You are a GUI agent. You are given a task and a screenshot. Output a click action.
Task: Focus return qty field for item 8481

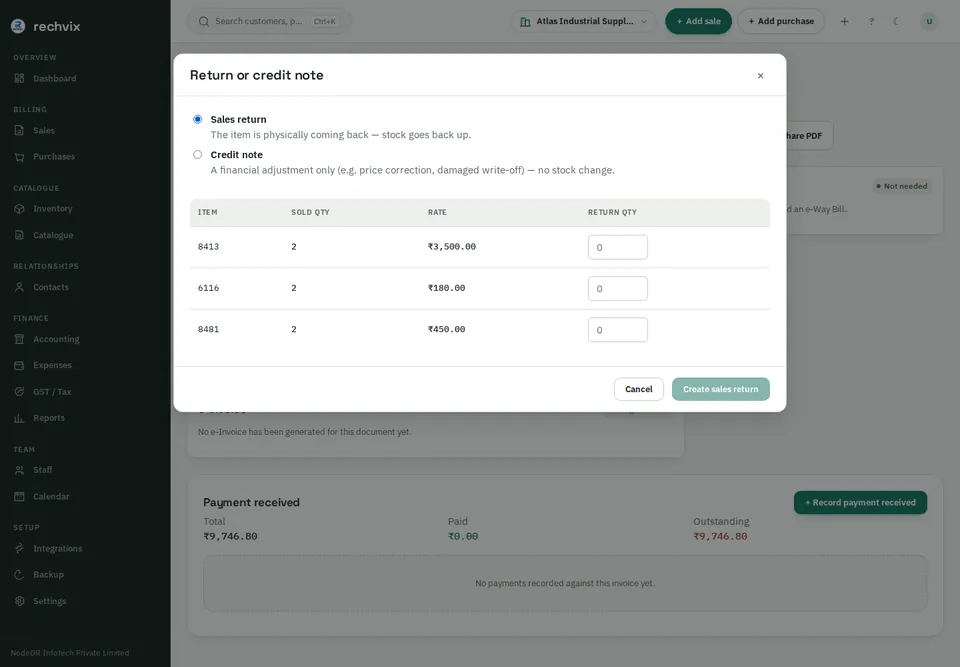(618, 330)
